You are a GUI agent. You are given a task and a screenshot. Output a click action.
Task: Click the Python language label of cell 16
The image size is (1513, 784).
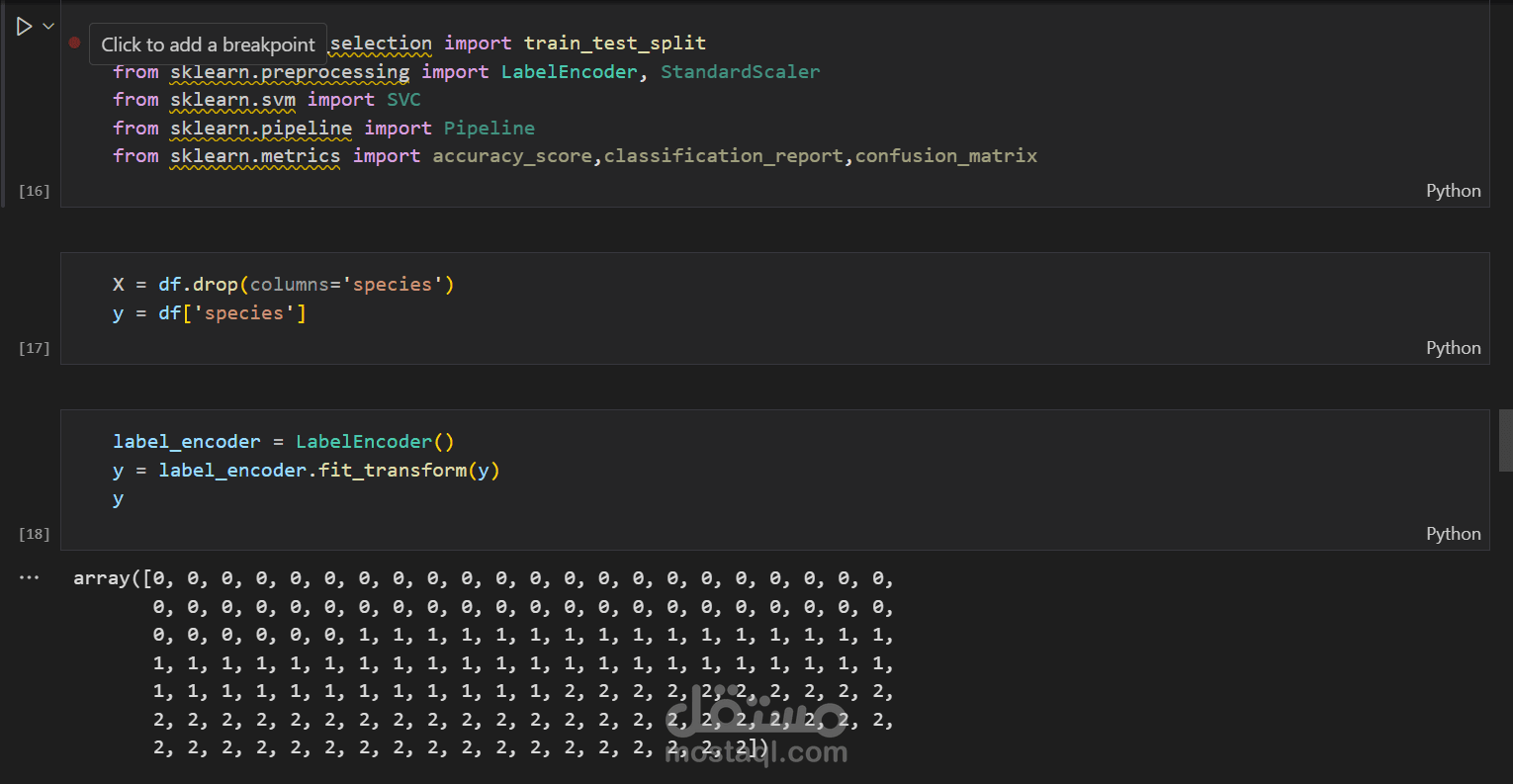(1453, 191)
